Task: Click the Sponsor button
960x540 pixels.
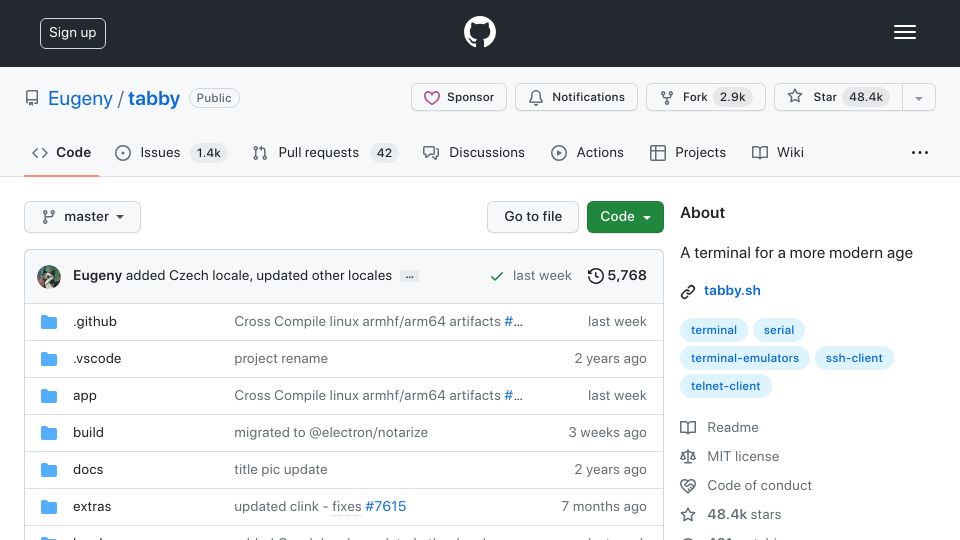Action: [x=459, y=97]
